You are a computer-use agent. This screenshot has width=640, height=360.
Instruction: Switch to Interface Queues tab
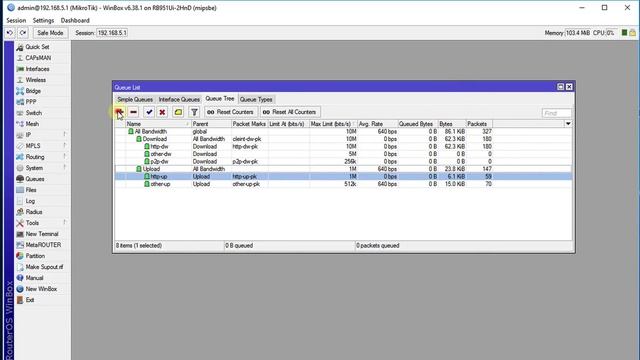[x=179, y=100]
